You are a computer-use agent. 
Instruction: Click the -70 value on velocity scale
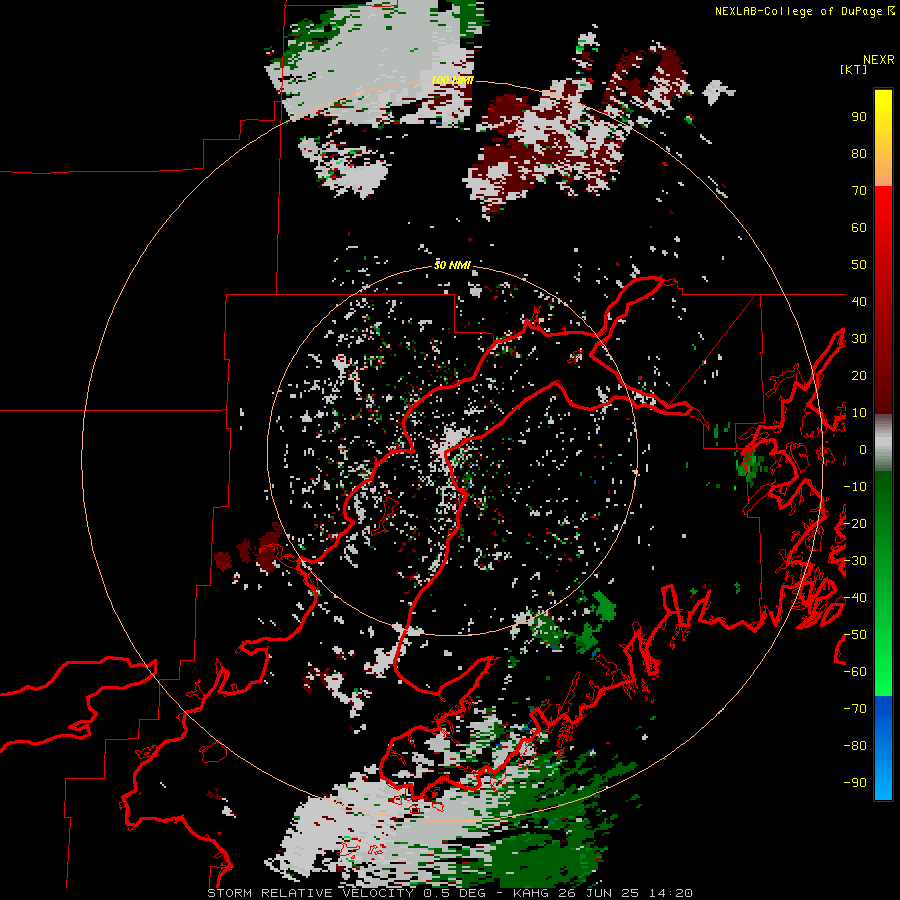(x=855, y=709)
